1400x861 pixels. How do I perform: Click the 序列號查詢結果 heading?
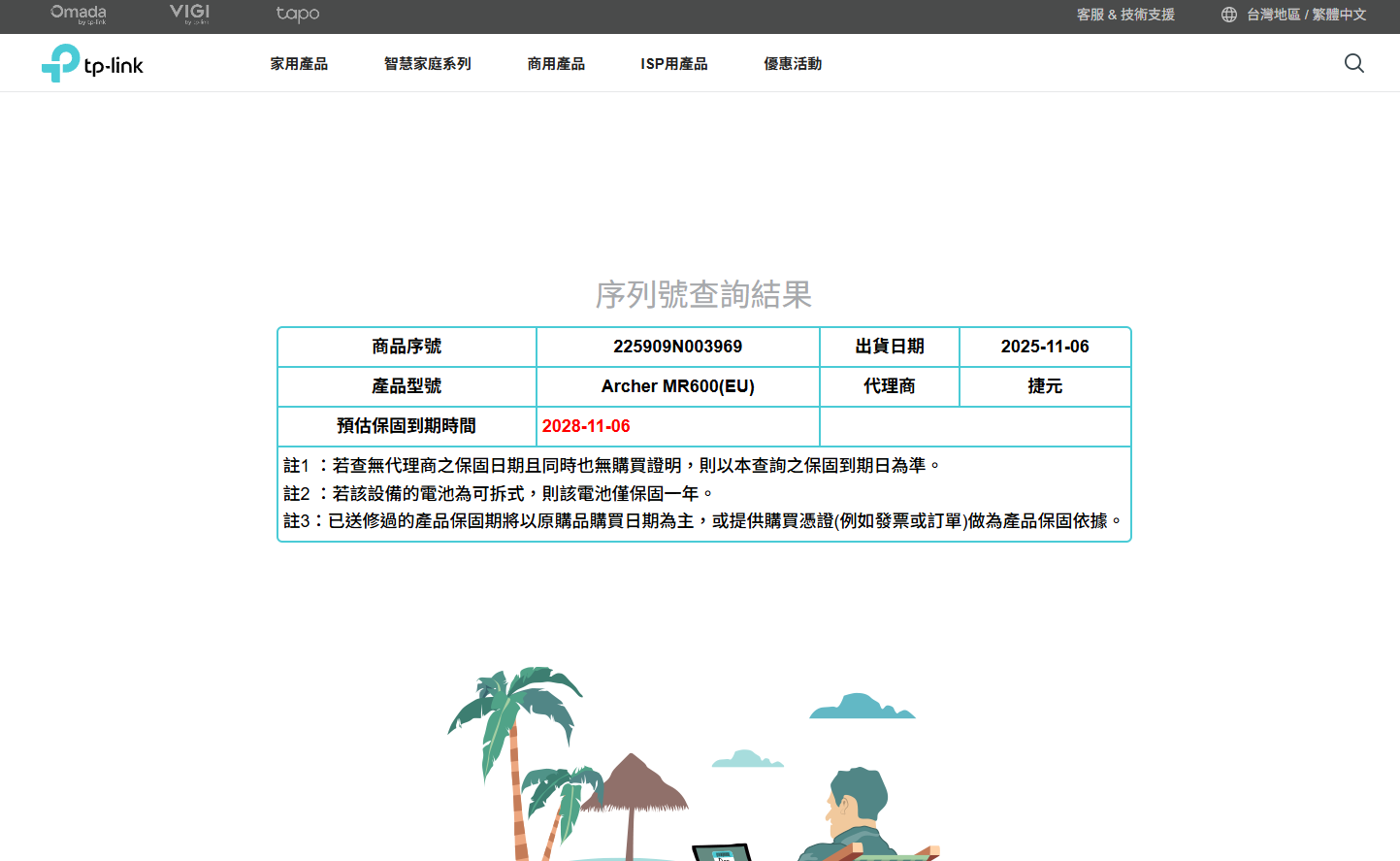point(703,294)
